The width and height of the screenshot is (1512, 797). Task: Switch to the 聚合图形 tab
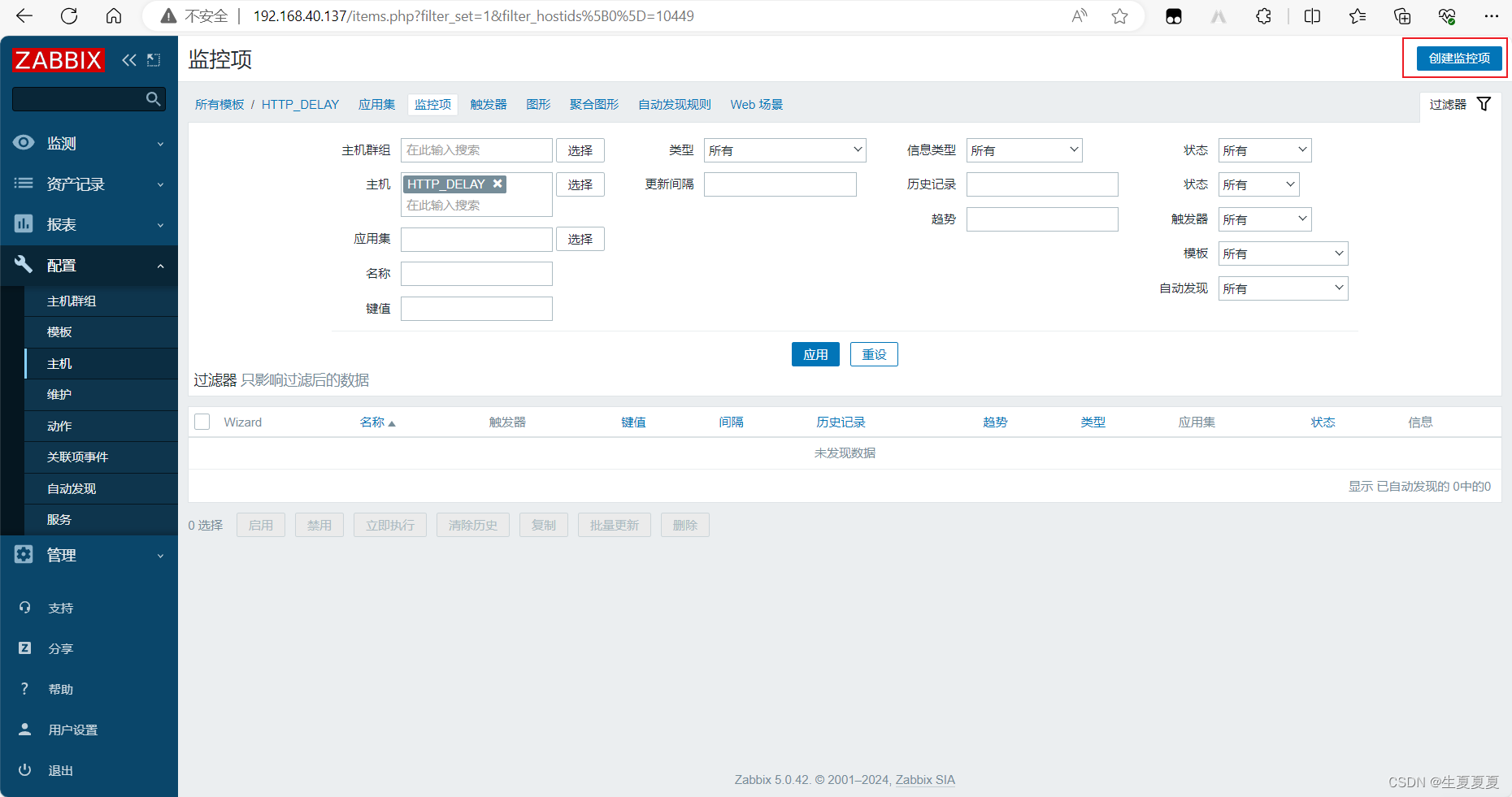coord(594,105)
